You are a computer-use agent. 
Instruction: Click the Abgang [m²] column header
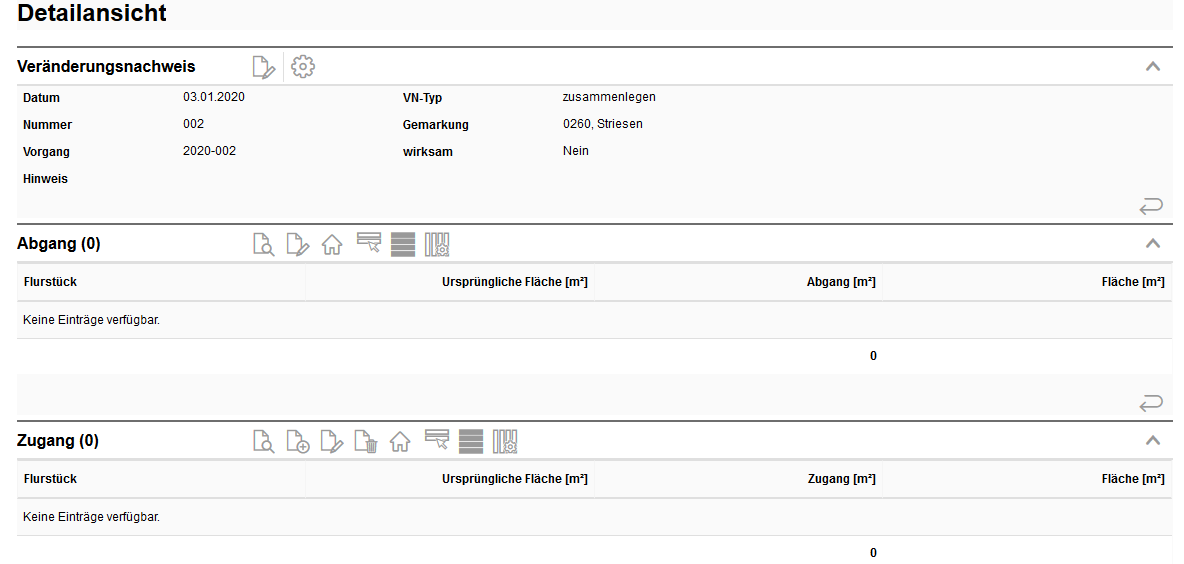tap(841, 282)
